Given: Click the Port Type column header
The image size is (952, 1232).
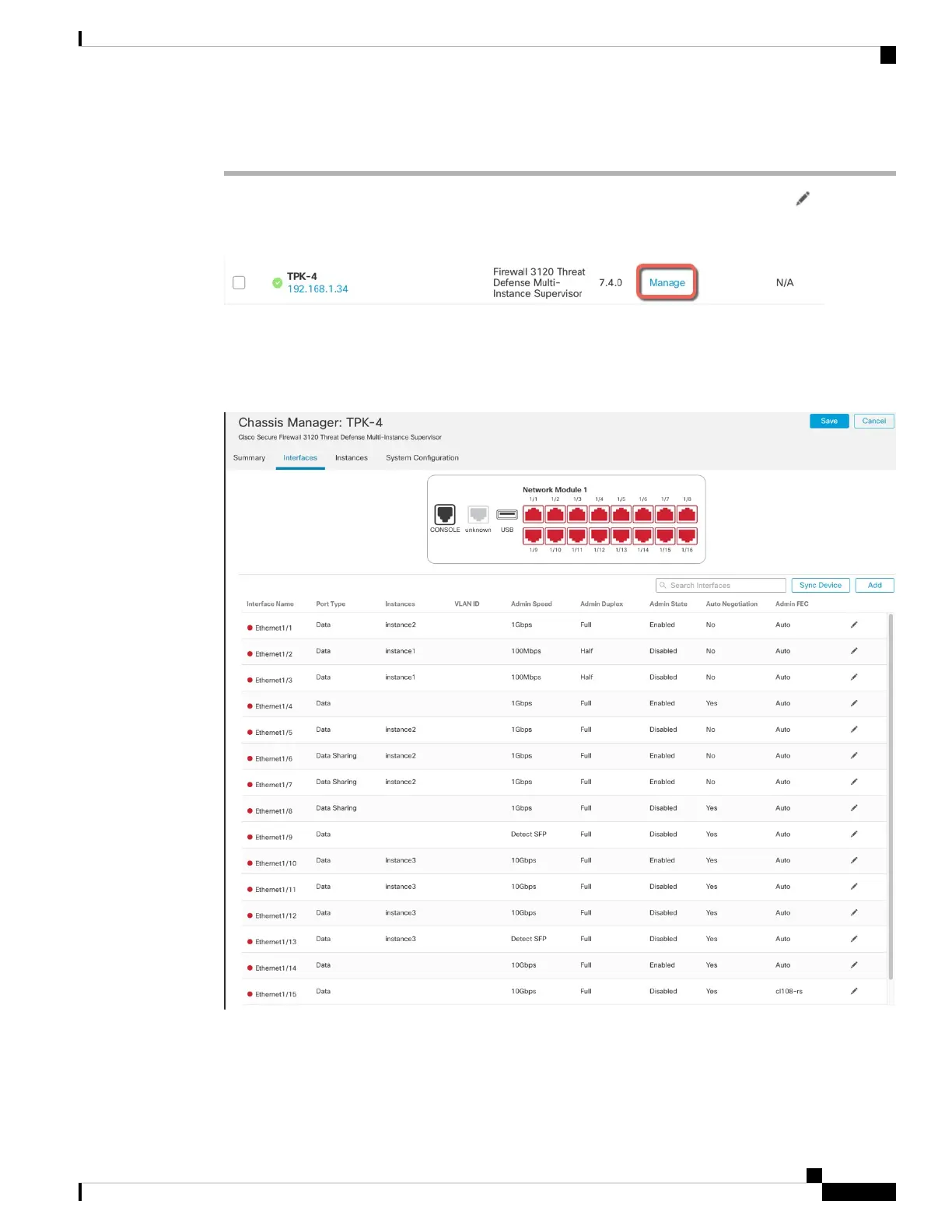Looking at the screenshot, I should click(331, 604).
